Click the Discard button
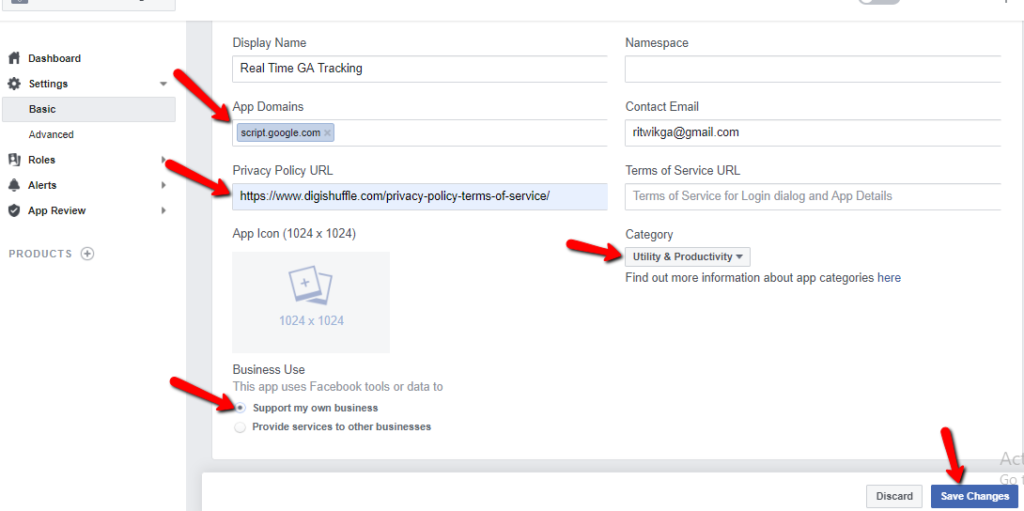This screenshot has width=1024, height=511. click(894, 497)
